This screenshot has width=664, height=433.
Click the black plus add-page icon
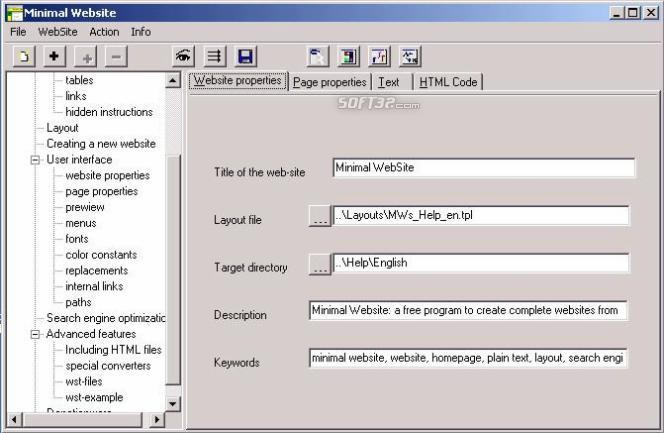pos(55,56)
